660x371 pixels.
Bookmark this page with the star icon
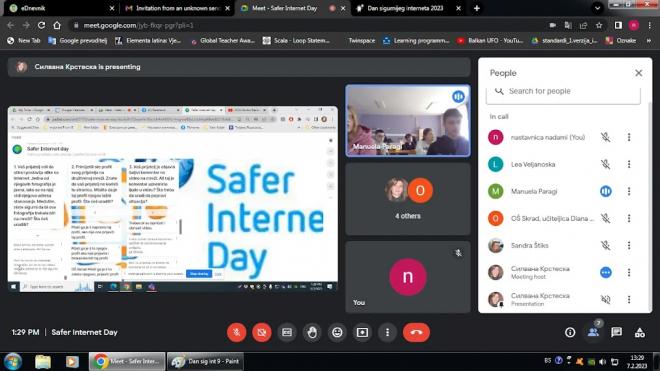(599, 25)
